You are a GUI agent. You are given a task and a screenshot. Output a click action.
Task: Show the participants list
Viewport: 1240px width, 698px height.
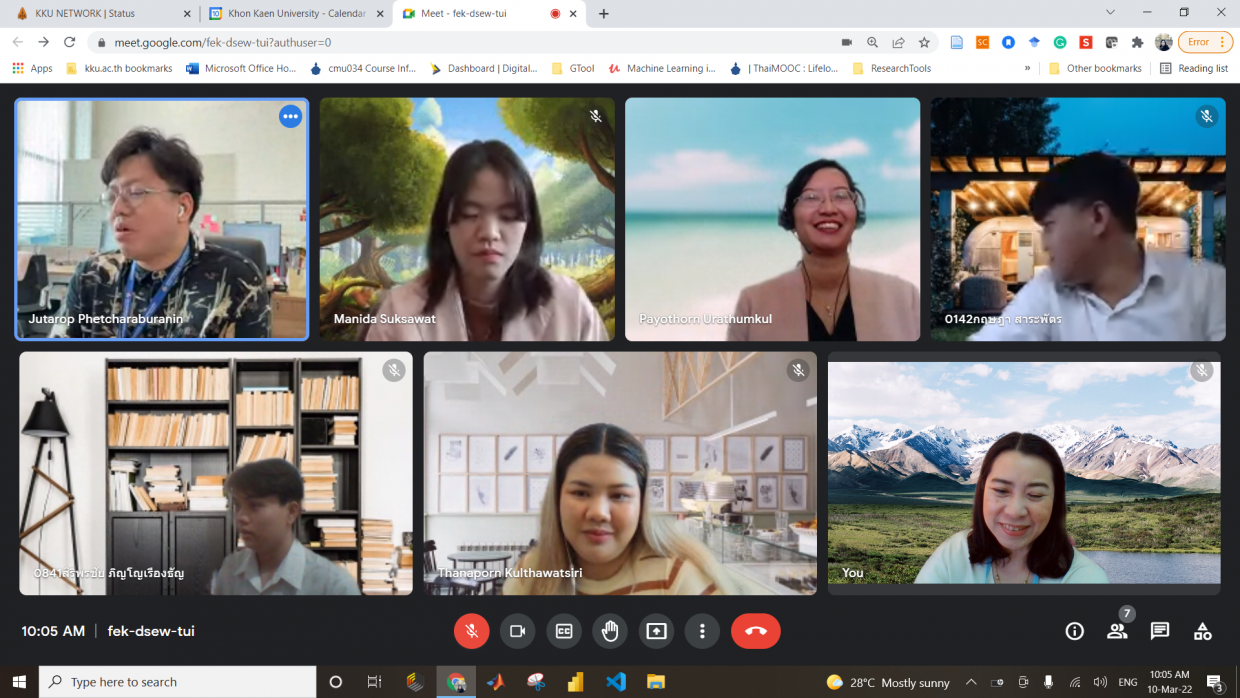coord(1117,631)
